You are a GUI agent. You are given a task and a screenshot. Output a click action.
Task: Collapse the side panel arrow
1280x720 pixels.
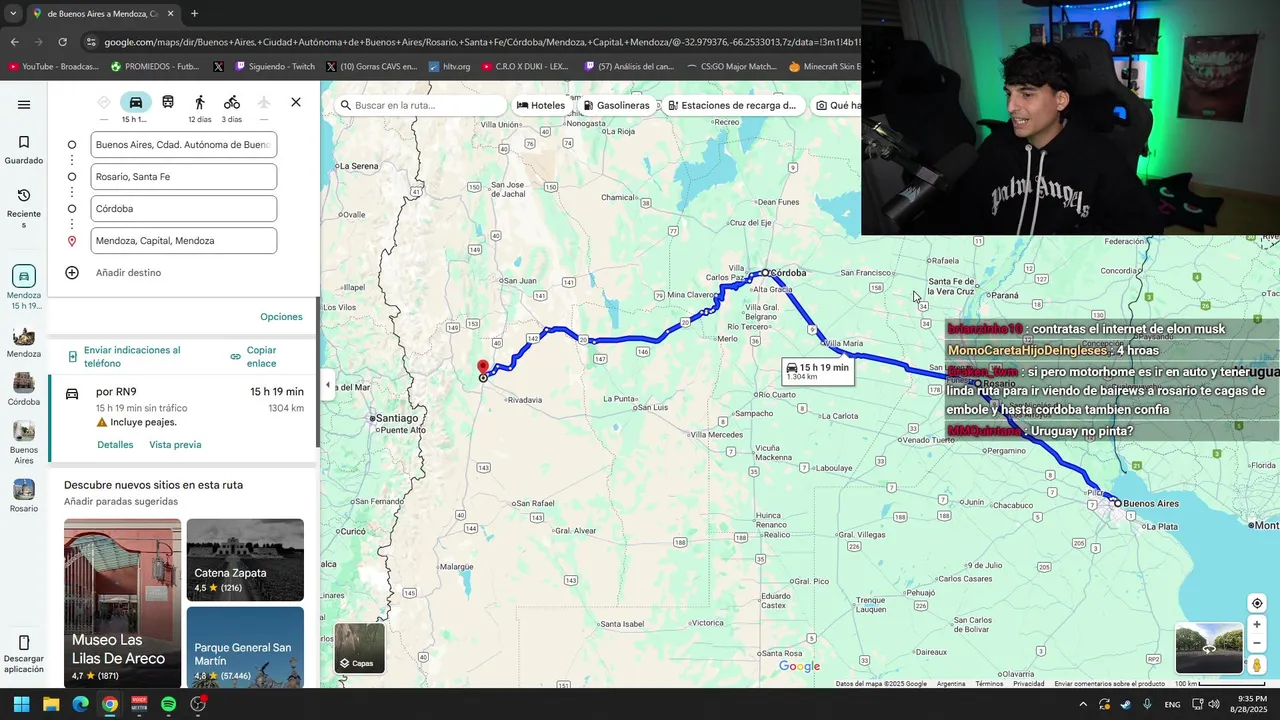click(x=327, y=385)
